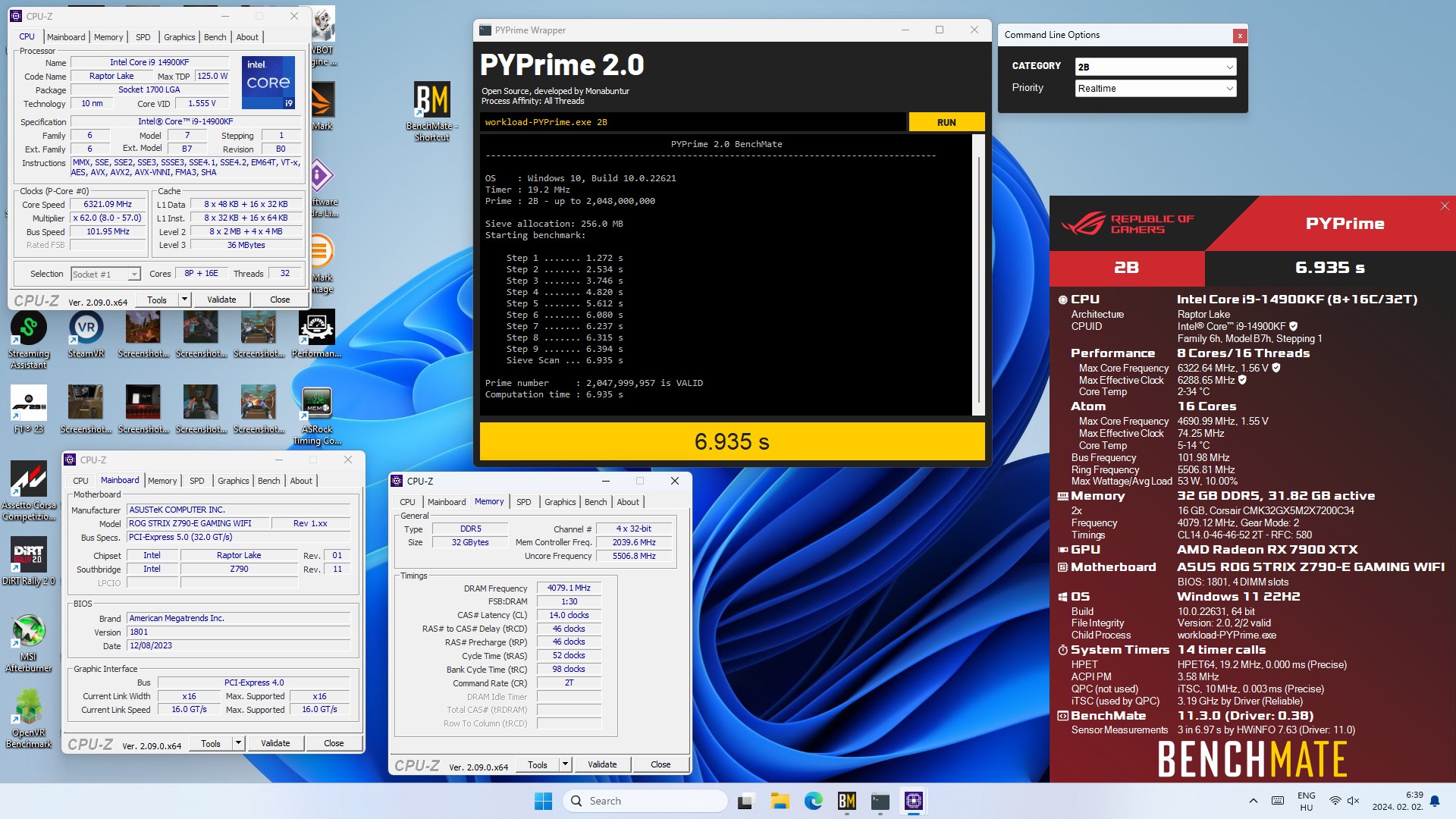Click the DRAM Frequency 4079.1 MHz value
Screen dimensions: 1456x819
569,588
